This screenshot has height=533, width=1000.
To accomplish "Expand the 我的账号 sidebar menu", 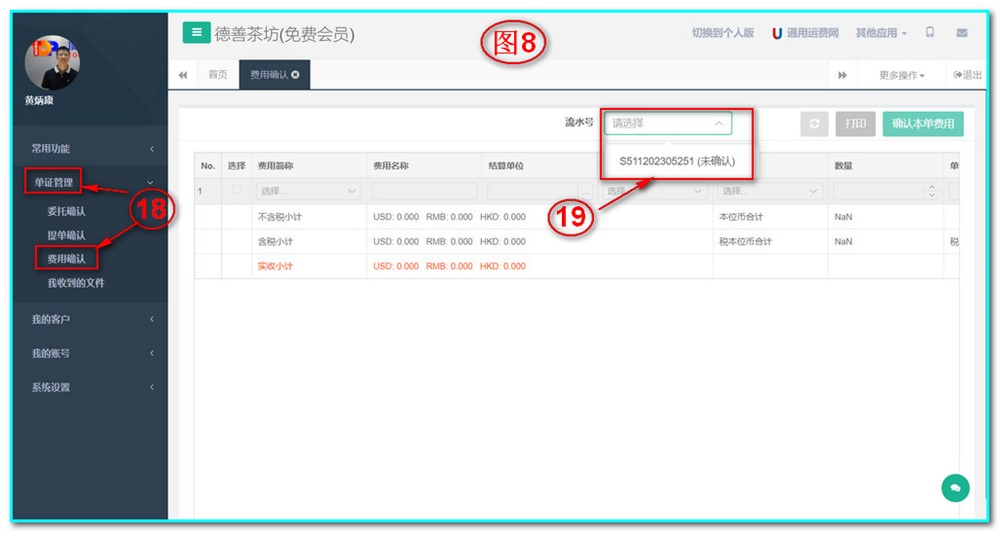I will 91,353.
